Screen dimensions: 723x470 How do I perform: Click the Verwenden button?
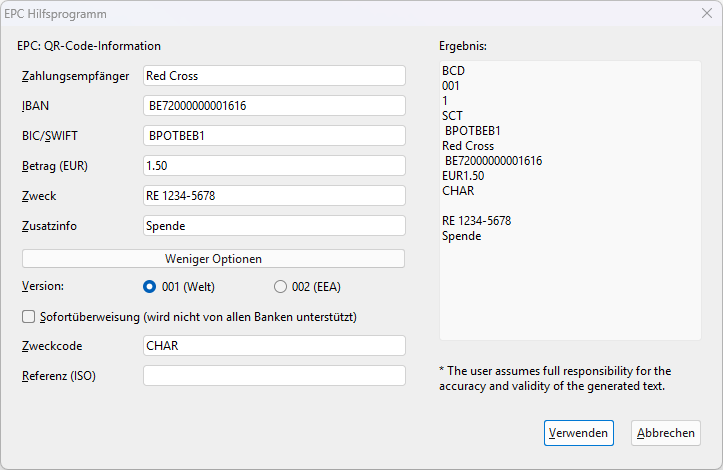pos(579,433)
